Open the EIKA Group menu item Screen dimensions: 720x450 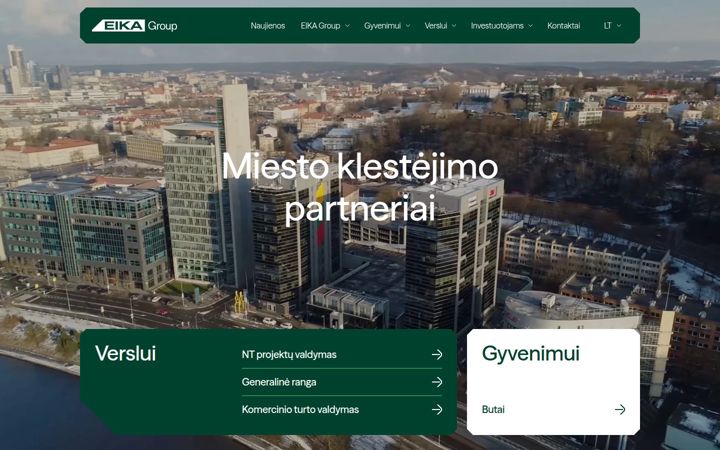pyautogui.click(x=320, y=26)
